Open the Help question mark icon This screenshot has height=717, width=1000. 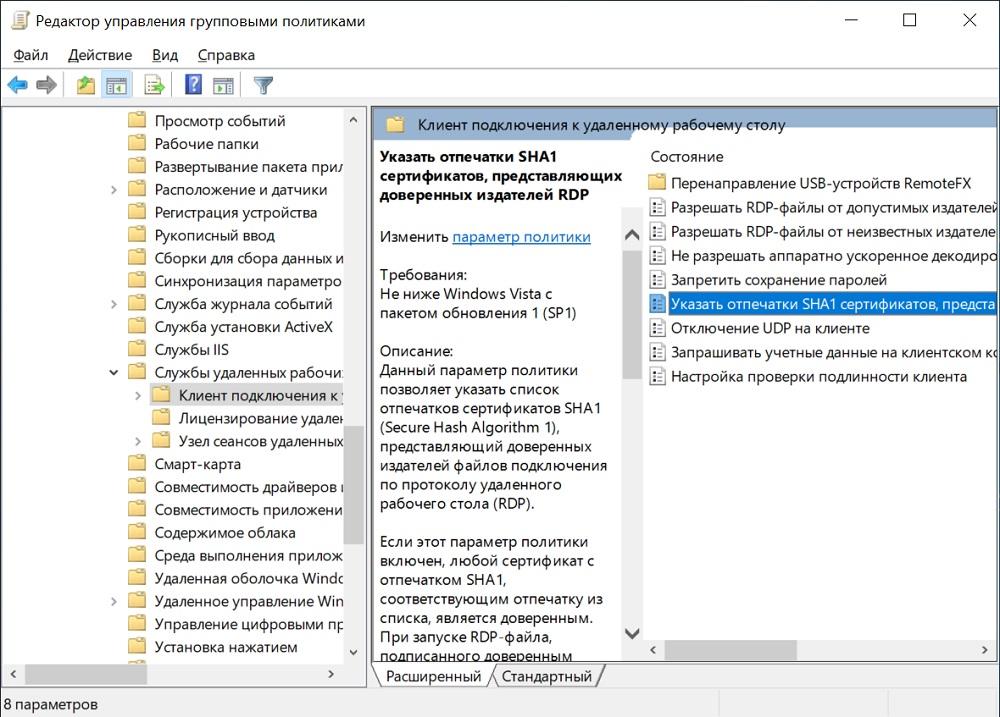tap(193, 84)
